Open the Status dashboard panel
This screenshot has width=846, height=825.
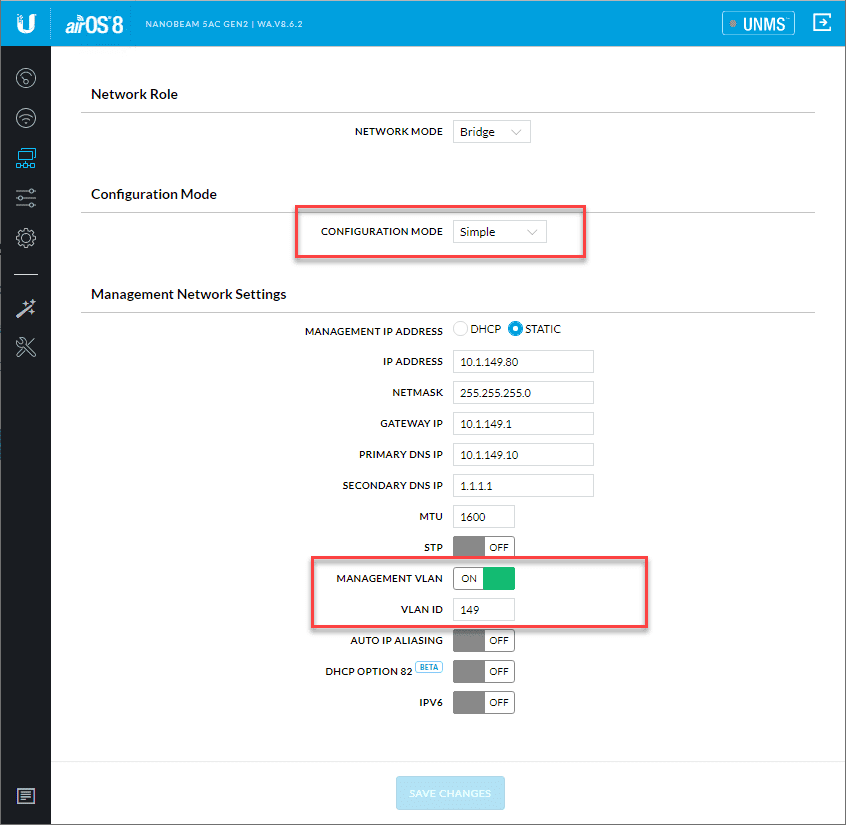tap(25, 78)
